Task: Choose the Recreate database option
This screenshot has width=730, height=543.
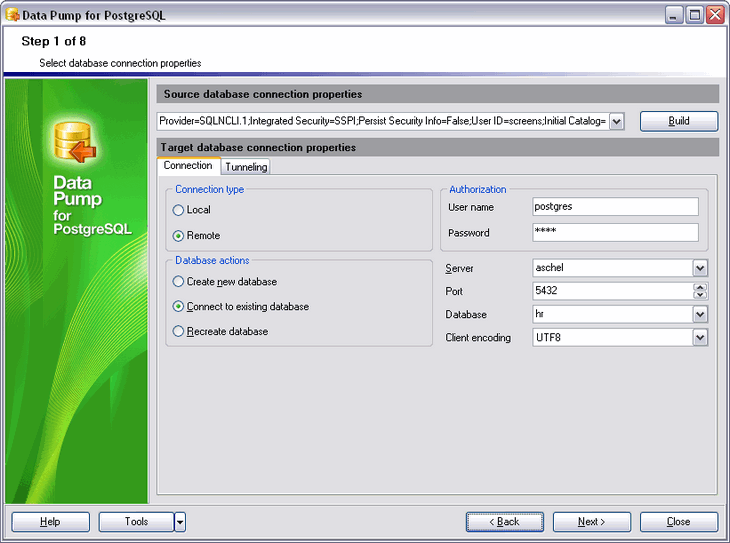Action: [179, 332]
